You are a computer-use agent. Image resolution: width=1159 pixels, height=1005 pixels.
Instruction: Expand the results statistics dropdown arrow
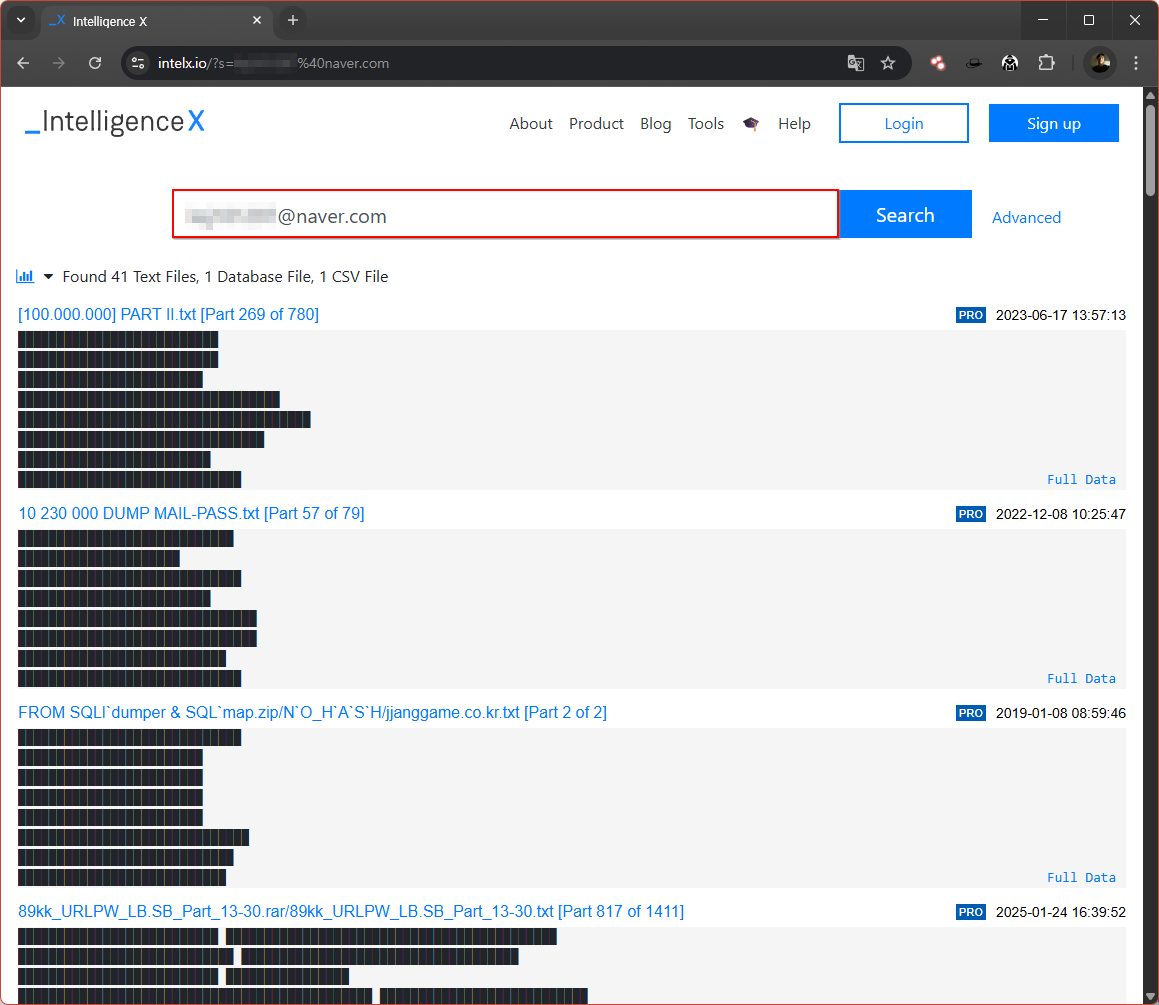[x=48, y=276]
